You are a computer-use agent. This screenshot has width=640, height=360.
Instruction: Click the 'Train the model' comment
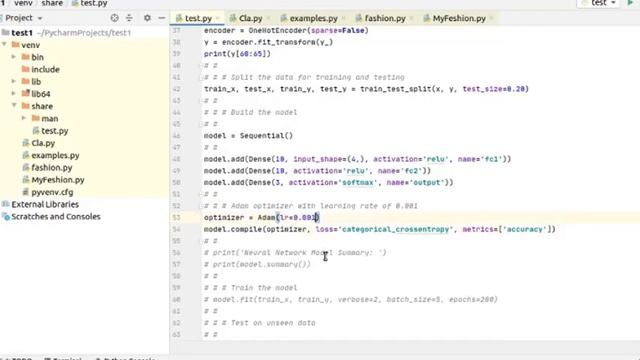pos(264,288)
